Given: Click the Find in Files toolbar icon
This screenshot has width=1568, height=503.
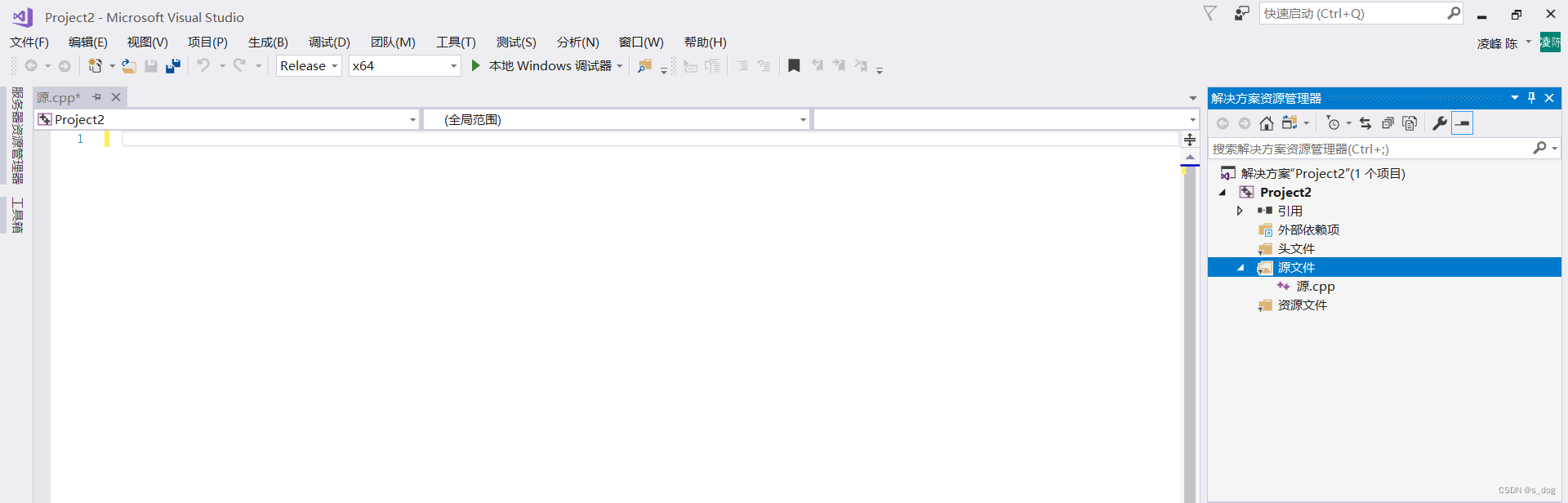Looking at the screenshot, I should click(644, 65).
